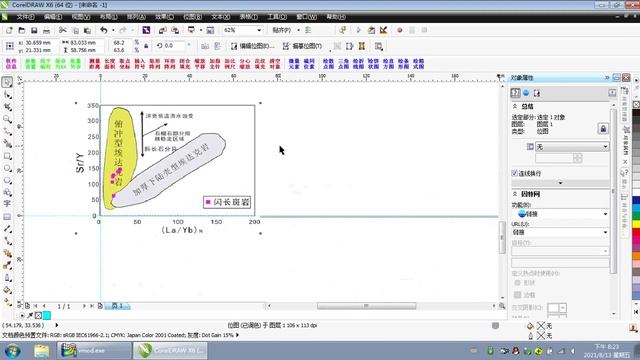
Task: Select the Table tool
Action: pyautogui.click(x=7, y=216)
